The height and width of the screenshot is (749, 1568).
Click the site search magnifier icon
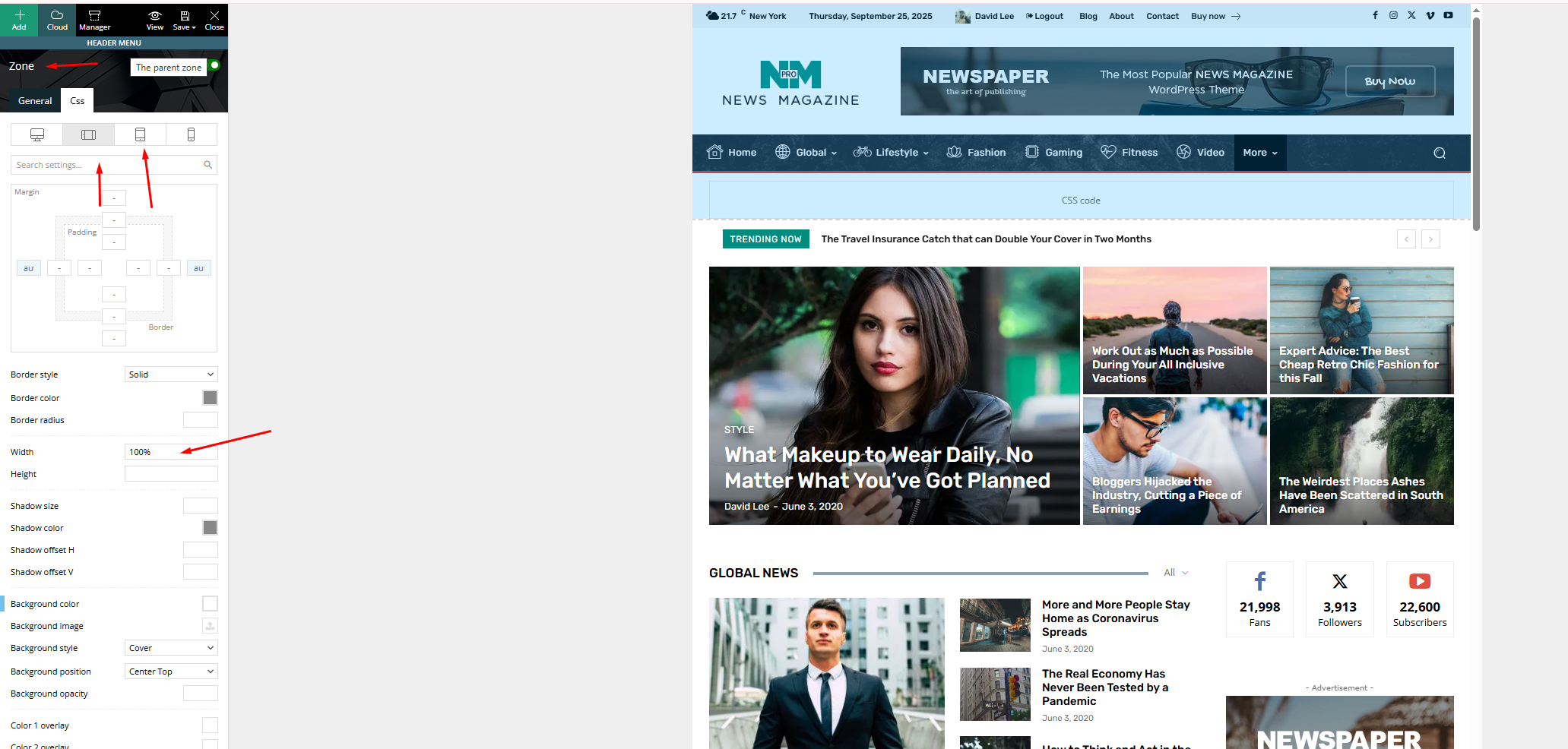point(1440,153)
